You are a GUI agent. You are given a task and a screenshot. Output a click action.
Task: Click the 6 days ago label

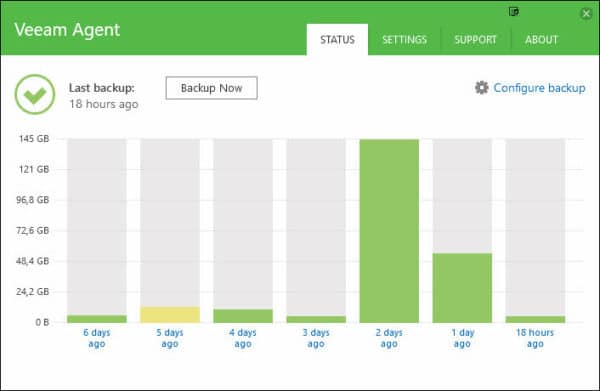(x=97, y=338)
